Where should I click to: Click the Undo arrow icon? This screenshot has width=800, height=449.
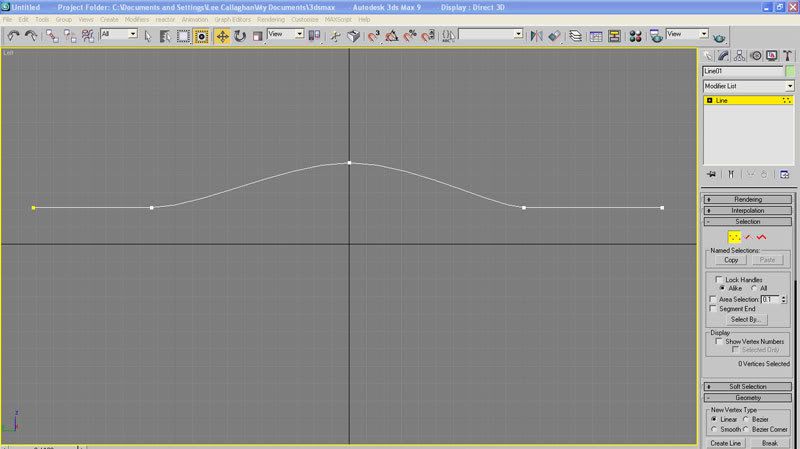click(13, 36)
